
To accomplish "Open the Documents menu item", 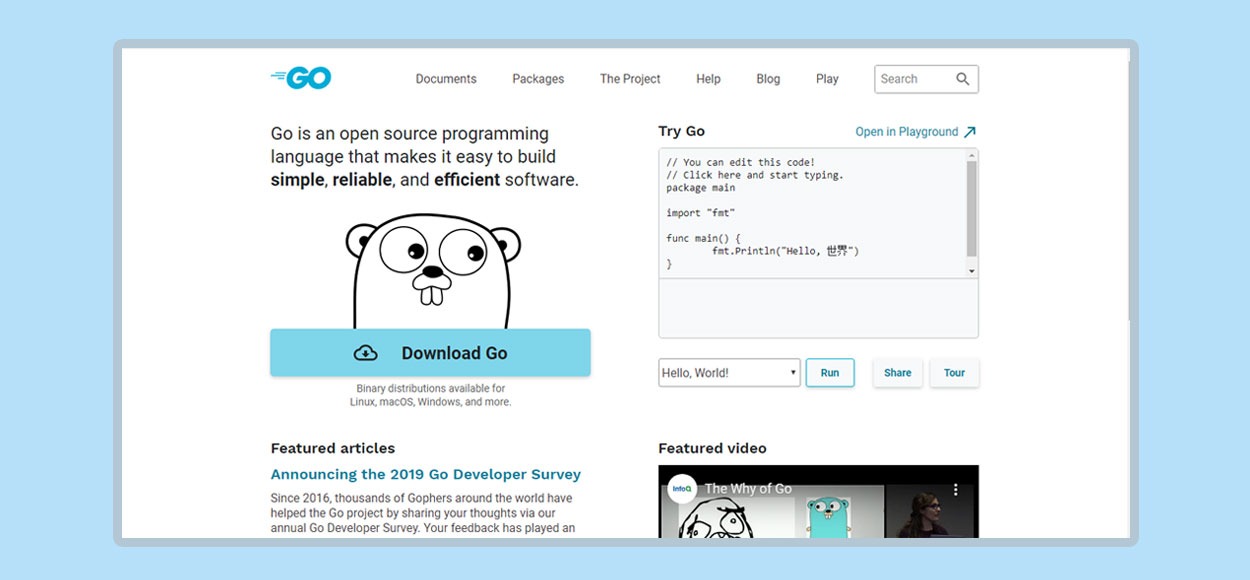I will coord(446,79).
